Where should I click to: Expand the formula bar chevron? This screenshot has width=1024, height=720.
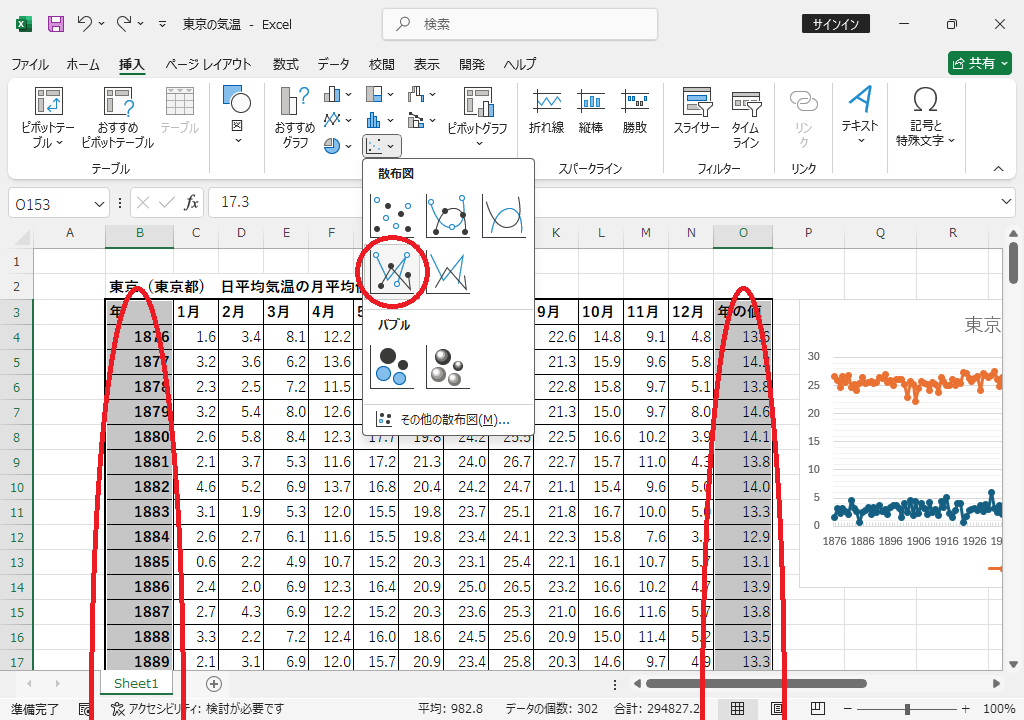click(x=1006, y=202)
